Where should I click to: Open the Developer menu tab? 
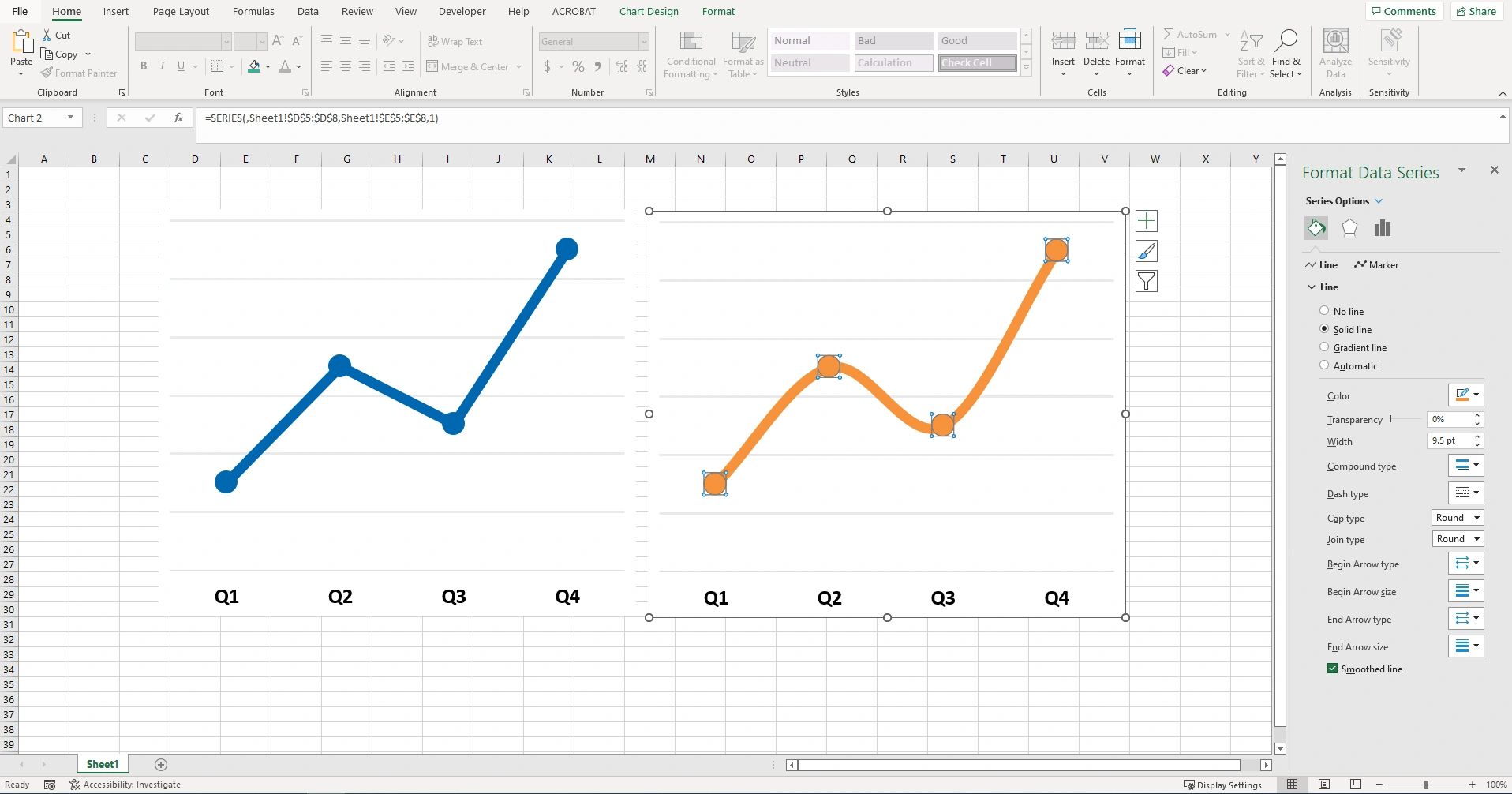click(x=462, y=11)
